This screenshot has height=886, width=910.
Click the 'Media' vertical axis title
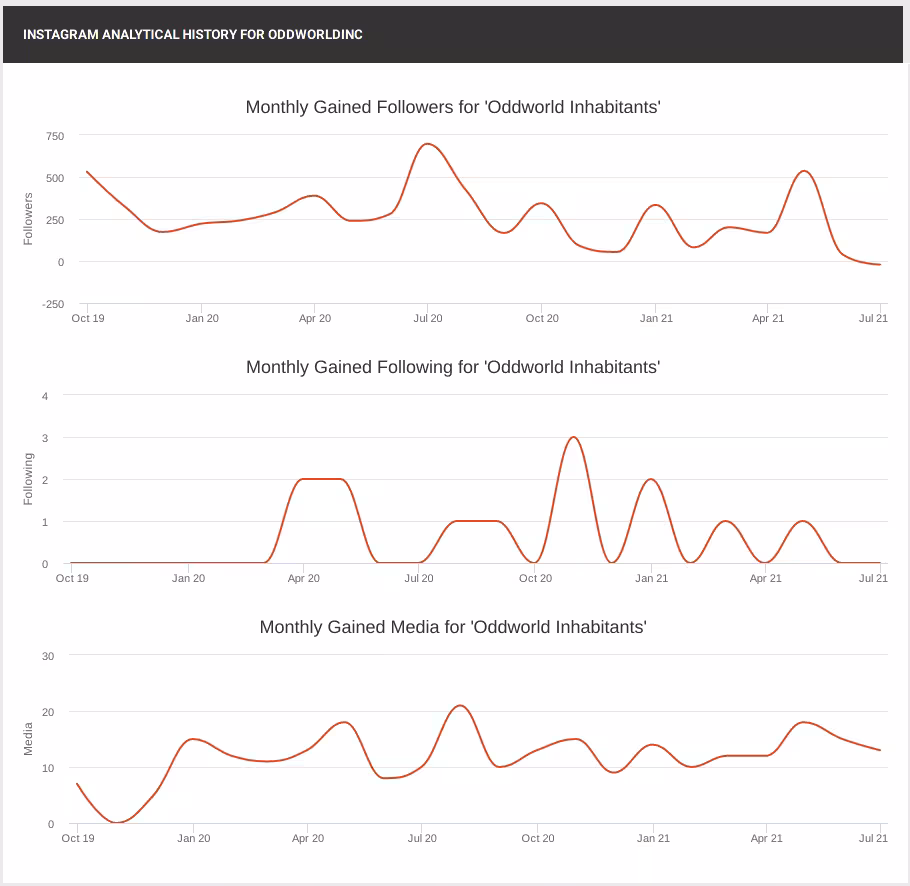coord(28,739)
